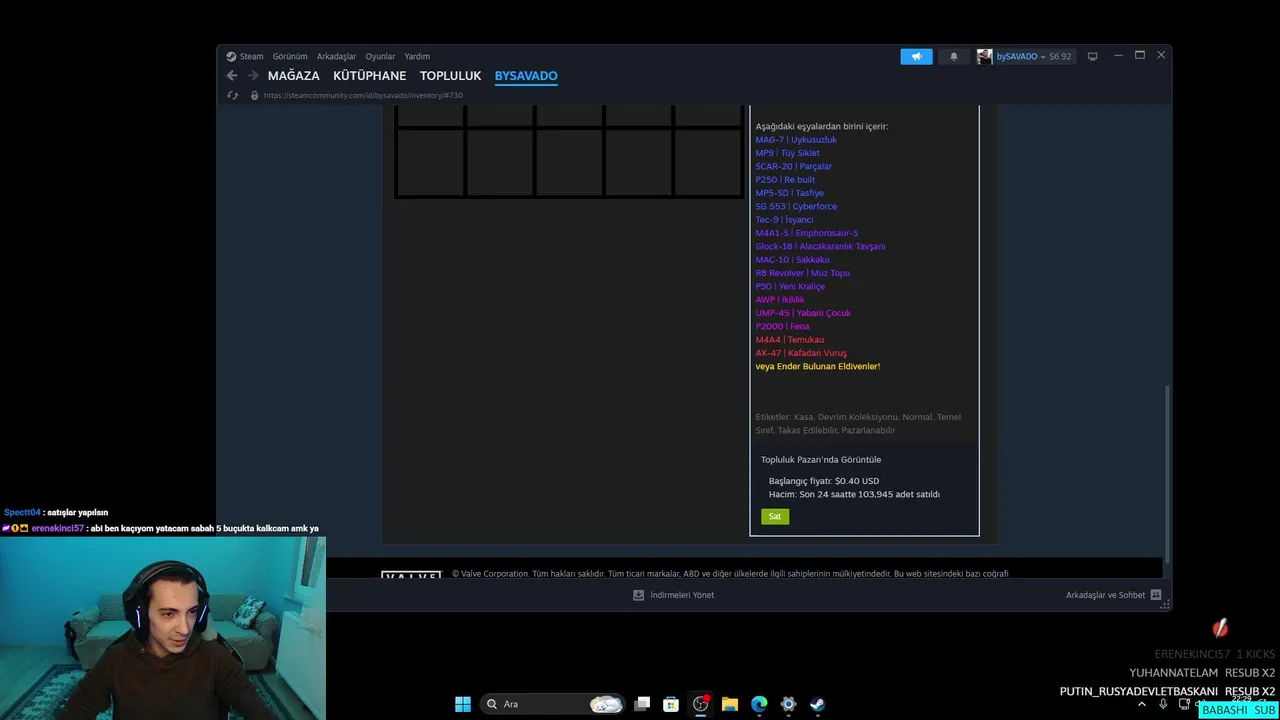Click the P250 | Re.built entry
The width and height of the screenshot is (1280, 720).
[785, 180]
